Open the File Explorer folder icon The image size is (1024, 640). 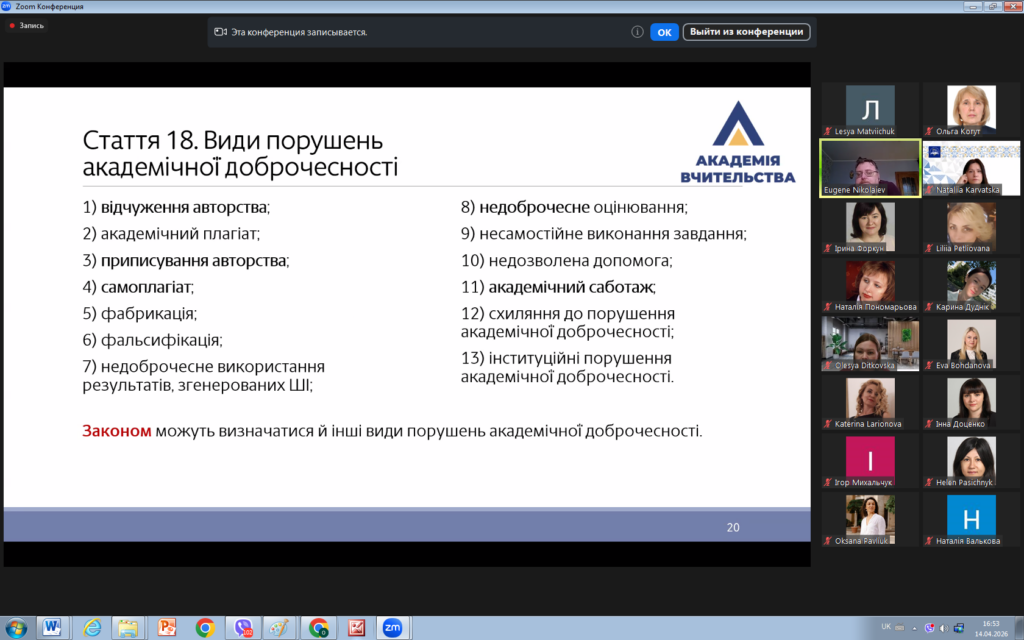pos(129,627)
